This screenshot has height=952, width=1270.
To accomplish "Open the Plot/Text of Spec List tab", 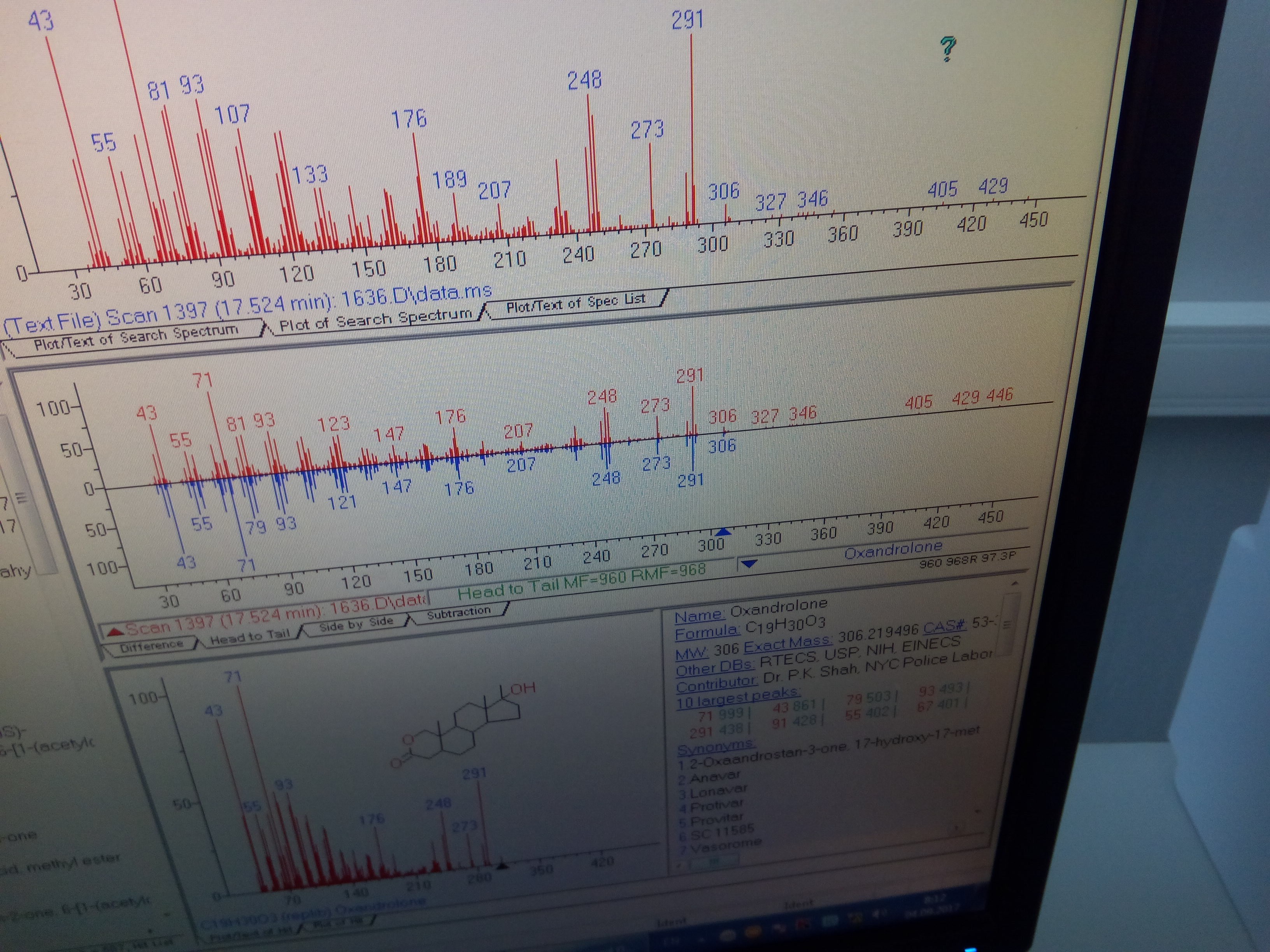I will (575, 304).
